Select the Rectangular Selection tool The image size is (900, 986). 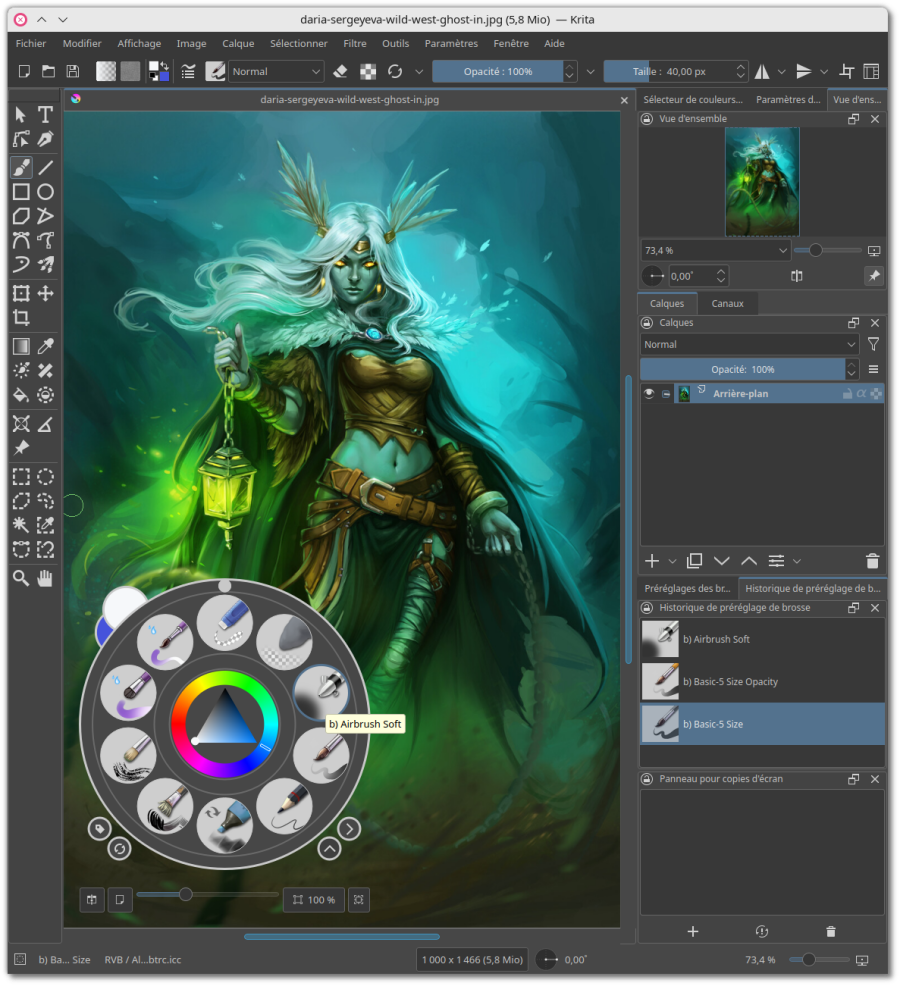click(x=21, y=477)
